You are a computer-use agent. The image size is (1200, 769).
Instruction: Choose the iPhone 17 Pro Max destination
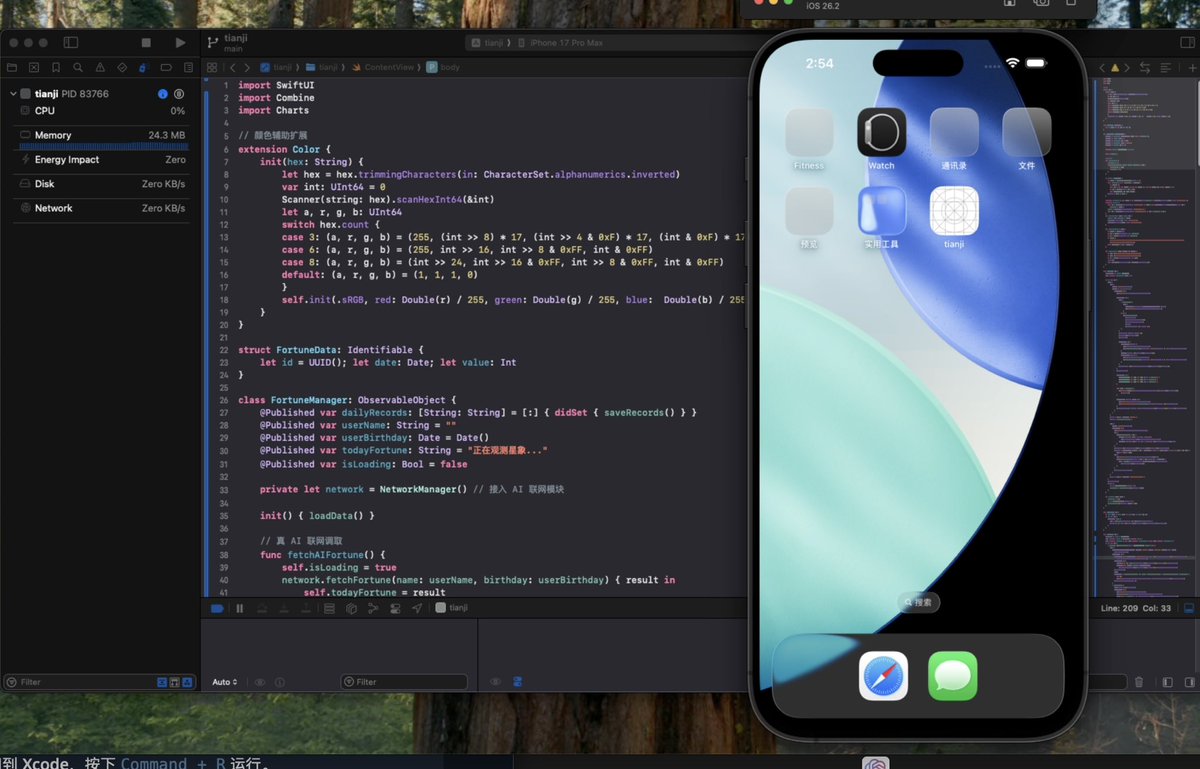(560, 43)
